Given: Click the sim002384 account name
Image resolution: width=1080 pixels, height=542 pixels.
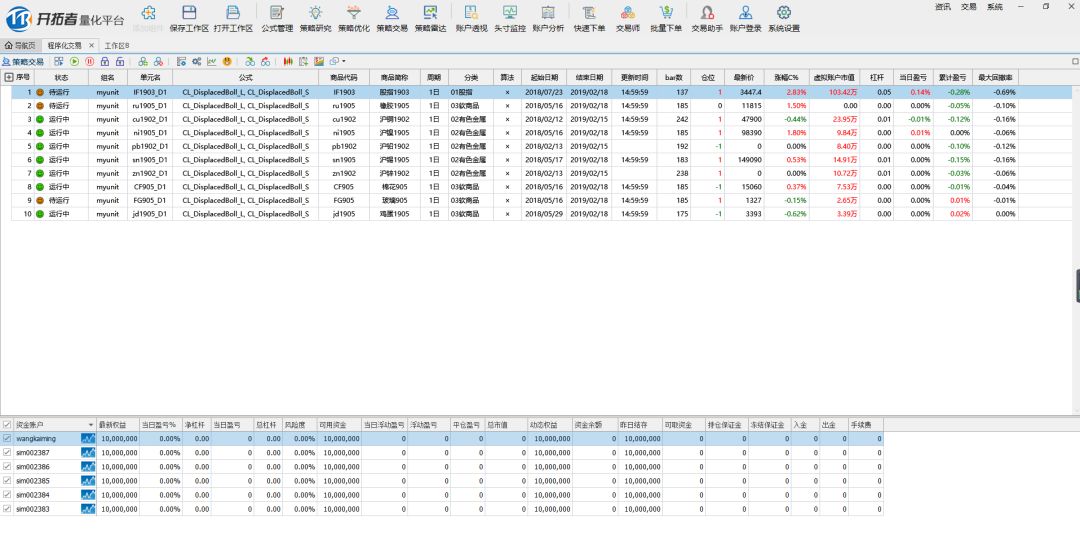Looking at the screenshot, I should pos(32,495).
